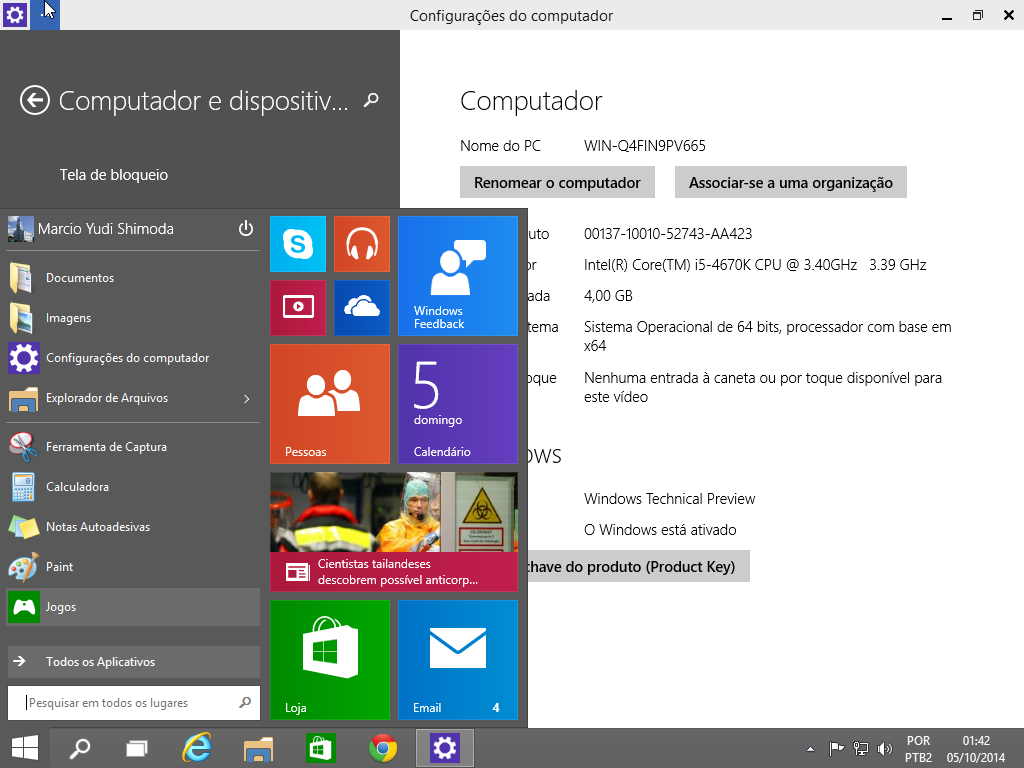Viewport: 1024px width, 768px height.
Task: Open Documentos from the Start menu
Action: pos(133,278)
